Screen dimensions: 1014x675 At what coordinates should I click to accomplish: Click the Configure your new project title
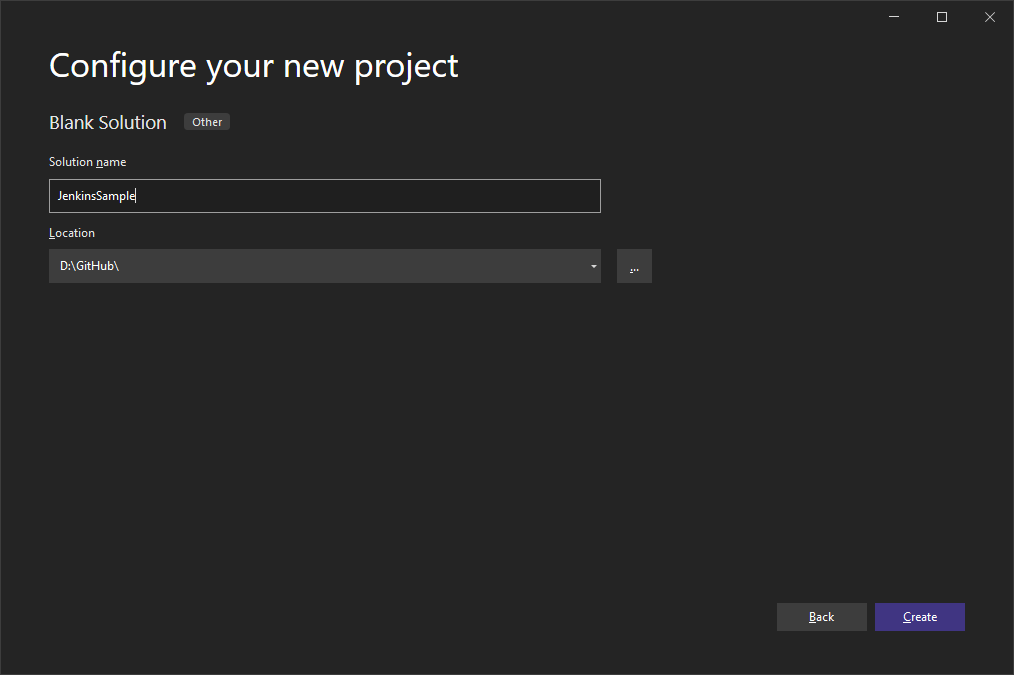click(x=254, y=67)
